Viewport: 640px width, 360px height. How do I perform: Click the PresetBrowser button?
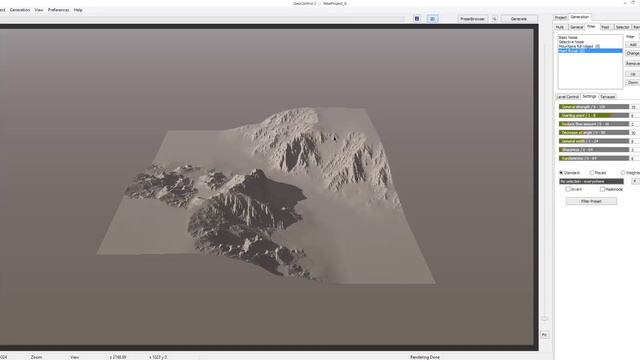(x=472, y=19)
